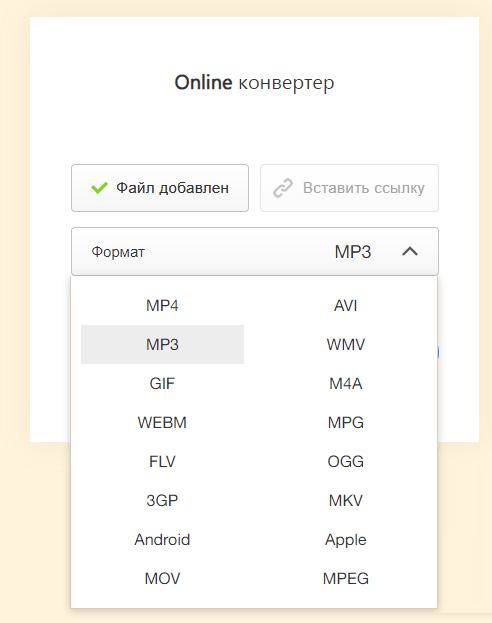Viewport: 492px width, 623px height.
Task: Choose GIF from format list
Action: click(x=162, y=383)
